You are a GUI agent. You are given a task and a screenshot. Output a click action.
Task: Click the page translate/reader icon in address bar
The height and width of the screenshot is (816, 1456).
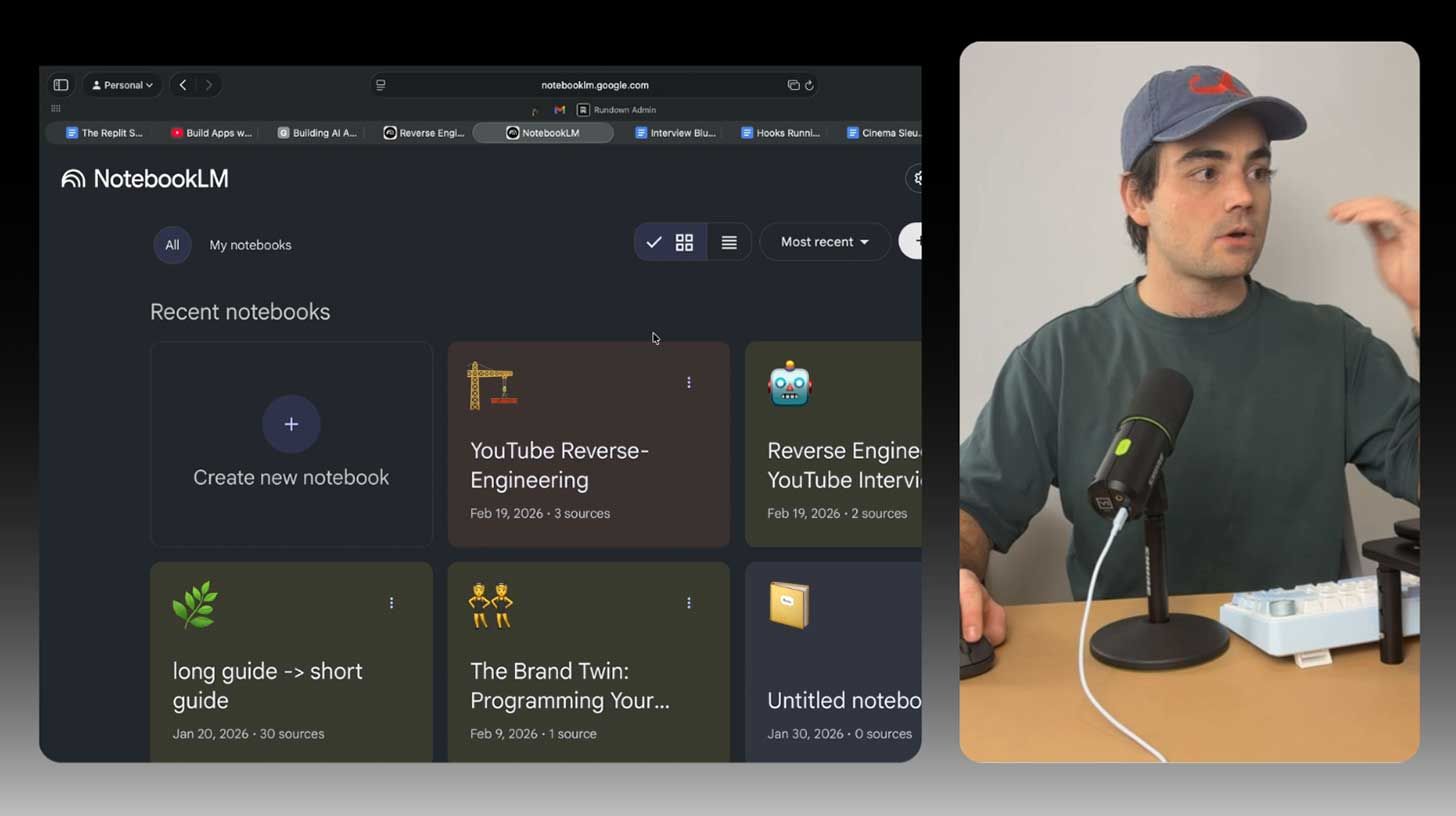(793, 85)
